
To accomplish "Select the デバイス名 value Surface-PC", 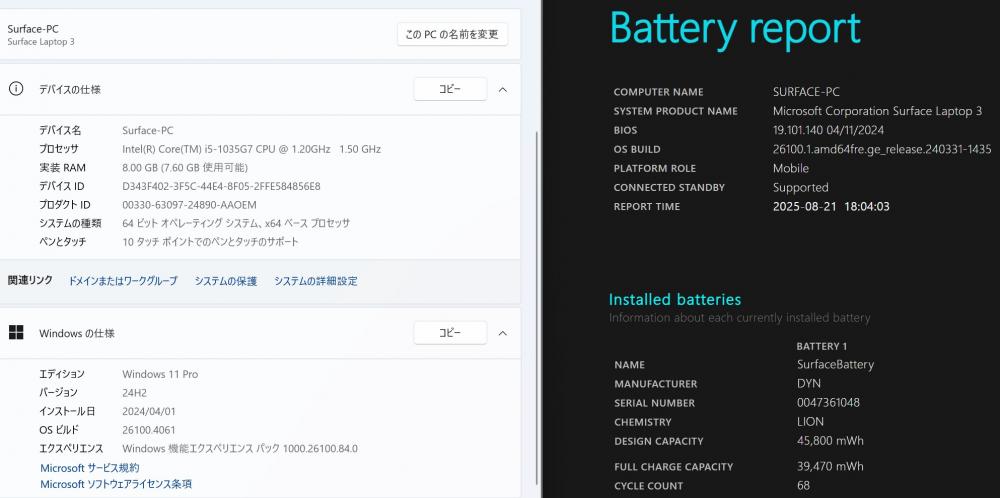I will (x=147, y=130).
